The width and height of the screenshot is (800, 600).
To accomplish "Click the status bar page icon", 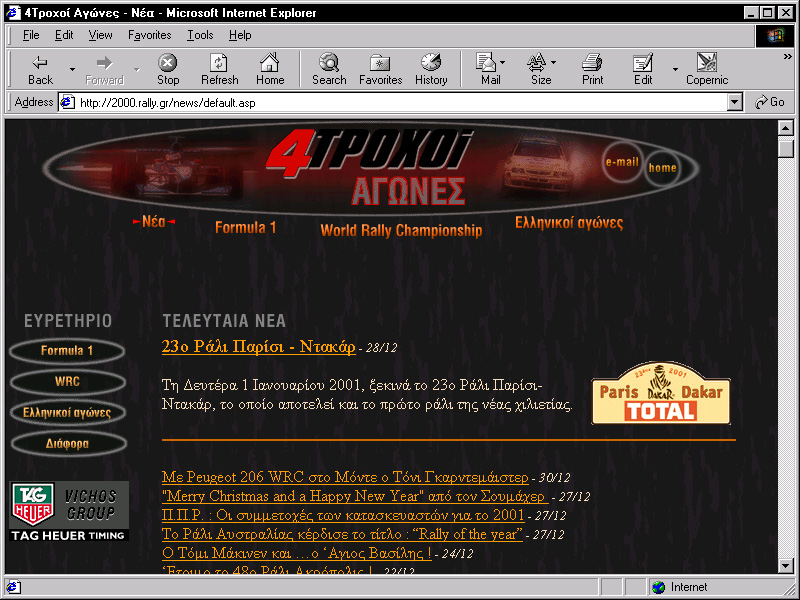I will tap(13, 587).
